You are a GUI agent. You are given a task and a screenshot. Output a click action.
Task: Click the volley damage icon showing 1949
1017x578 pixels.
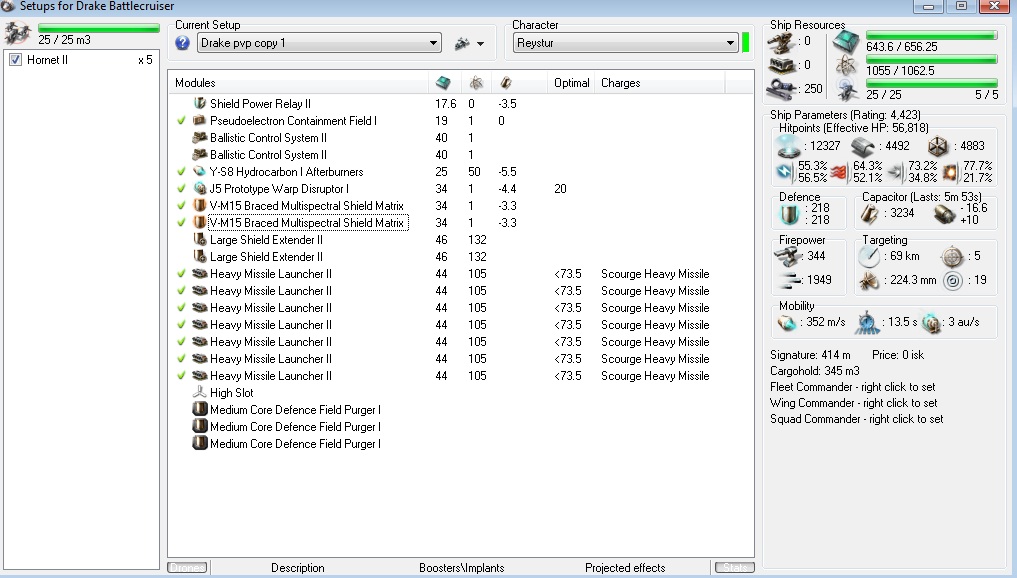(x=789, y=280)
